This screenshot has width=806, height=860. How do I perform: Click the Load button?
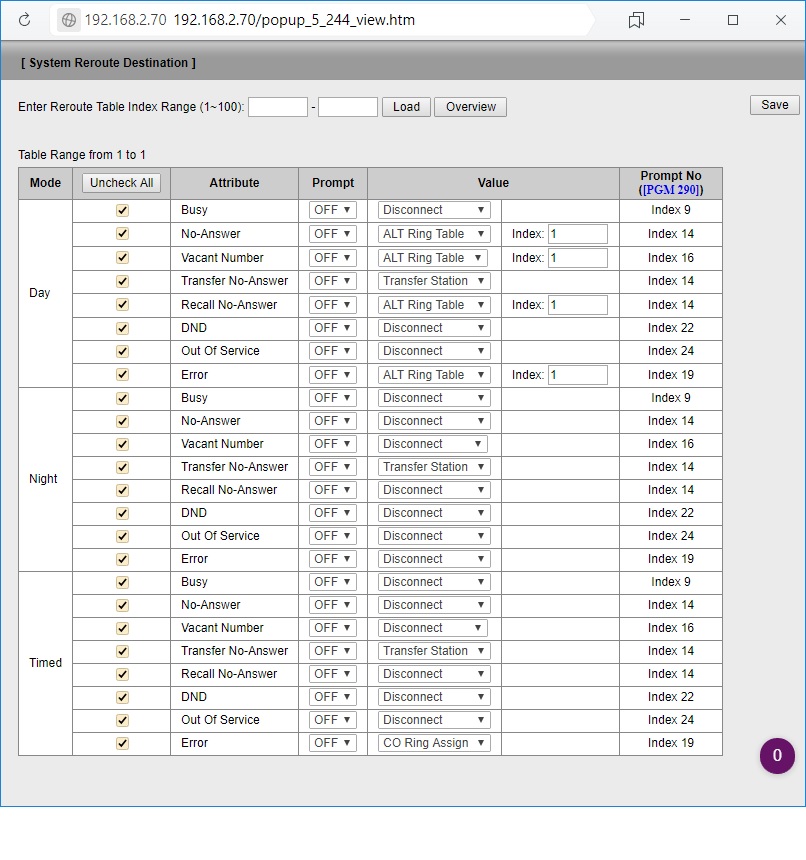[406, 107]
